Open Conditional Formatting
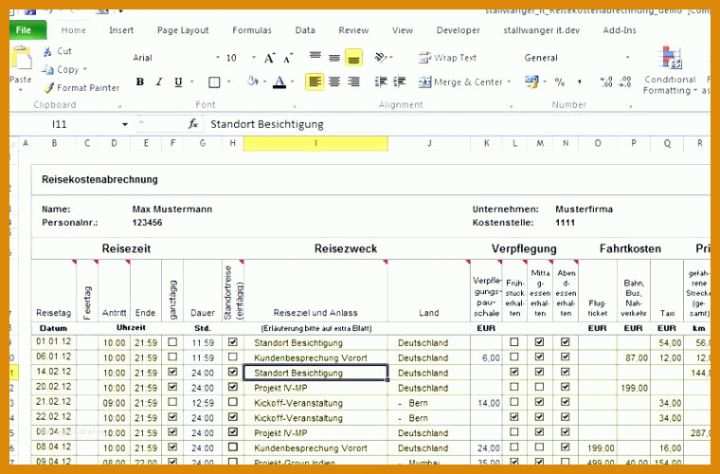Screen dimensions: 720x474 (x=670, y=70)
